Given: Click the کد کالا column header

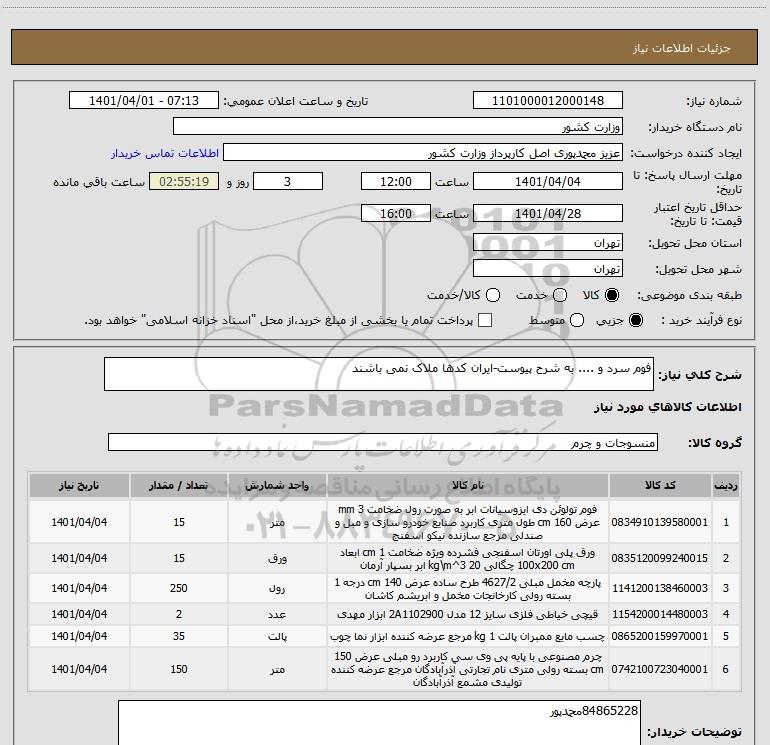Looking at the screenshot, I should [660, 486].
